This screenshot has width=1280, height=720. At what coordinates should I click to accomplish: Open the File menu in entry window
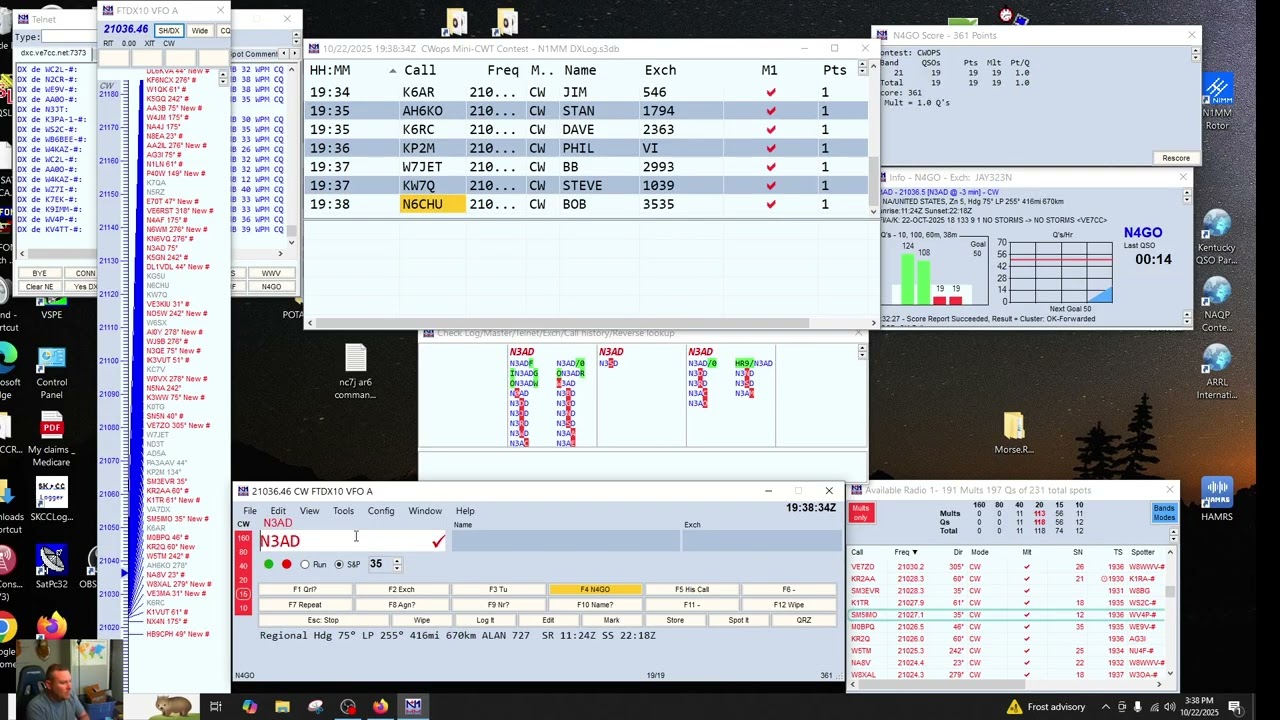[x=250, y=511]
